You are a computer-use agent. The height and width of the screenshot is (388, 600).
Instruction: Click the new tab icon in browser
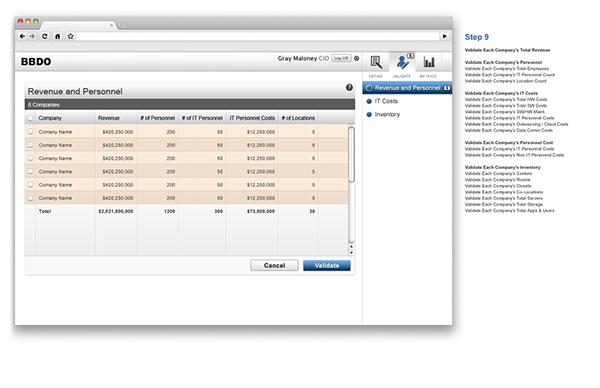(122, 26)
